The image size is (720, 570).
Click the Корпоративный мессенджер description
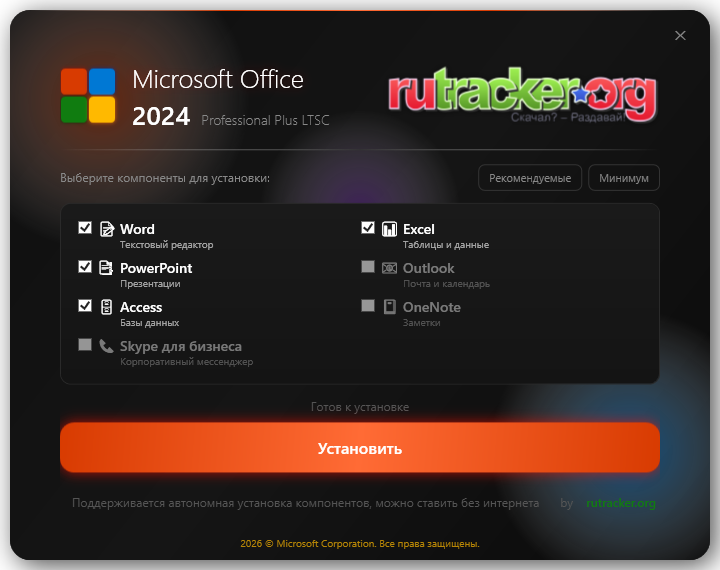coord(186,362)
